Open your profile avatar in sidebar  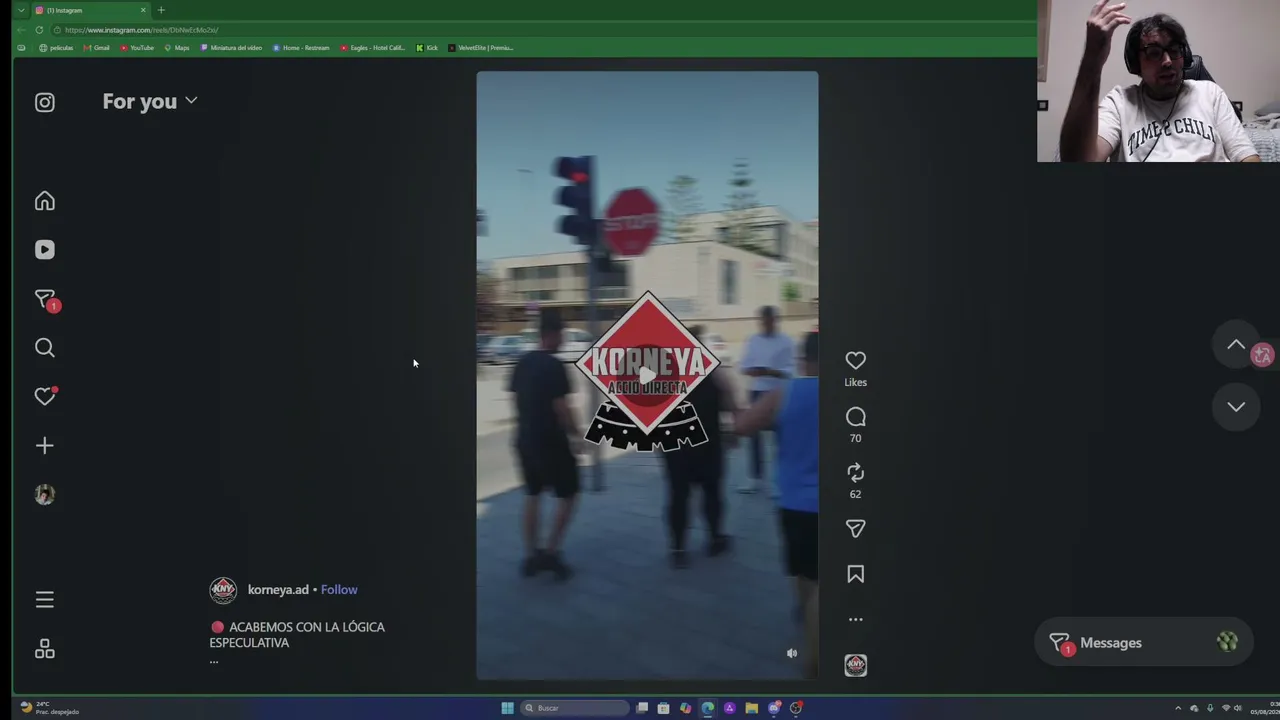click(x=45, y=494)
